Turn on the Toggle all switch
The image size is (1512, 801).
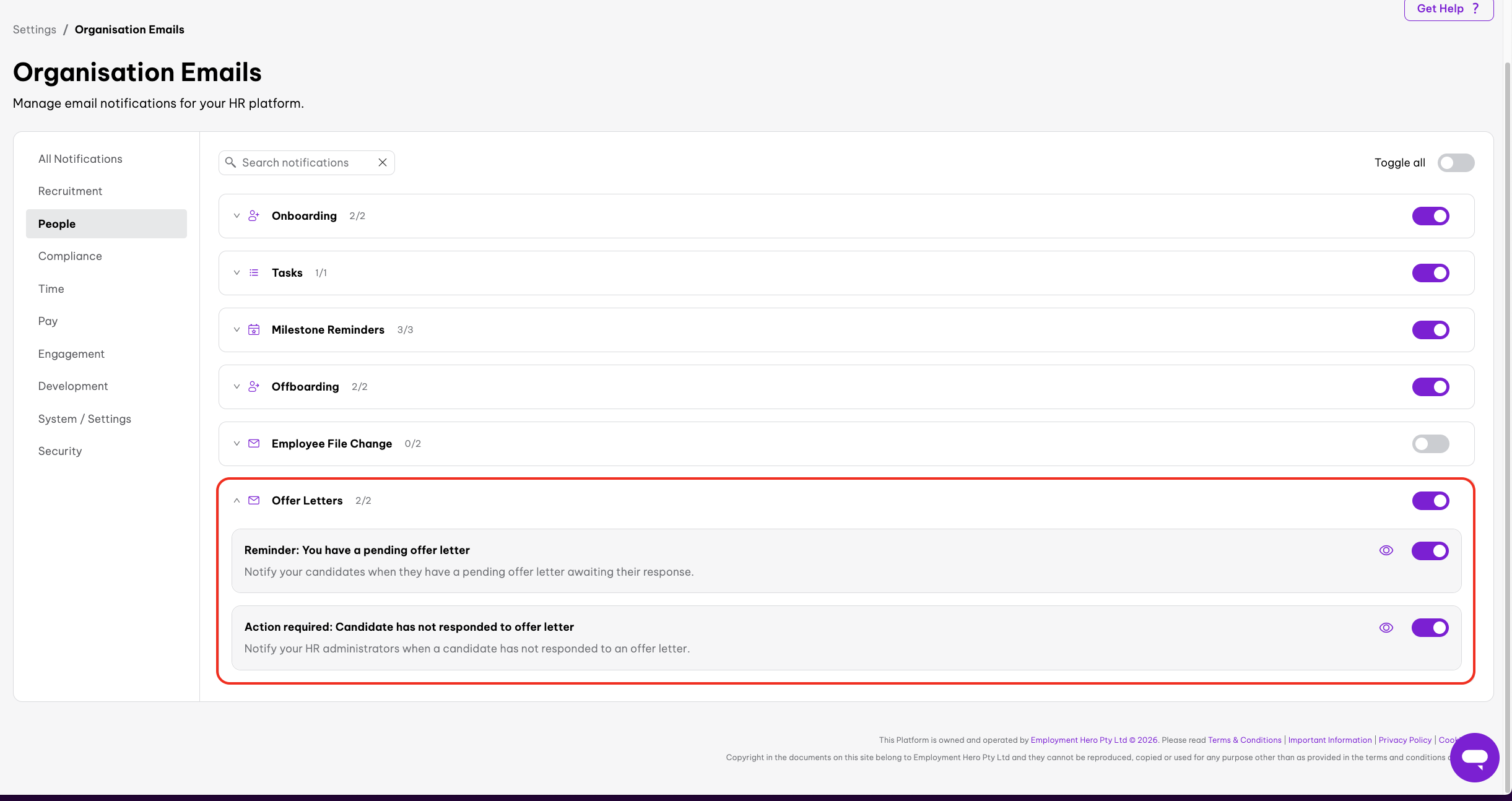(x=1455, y=163)
